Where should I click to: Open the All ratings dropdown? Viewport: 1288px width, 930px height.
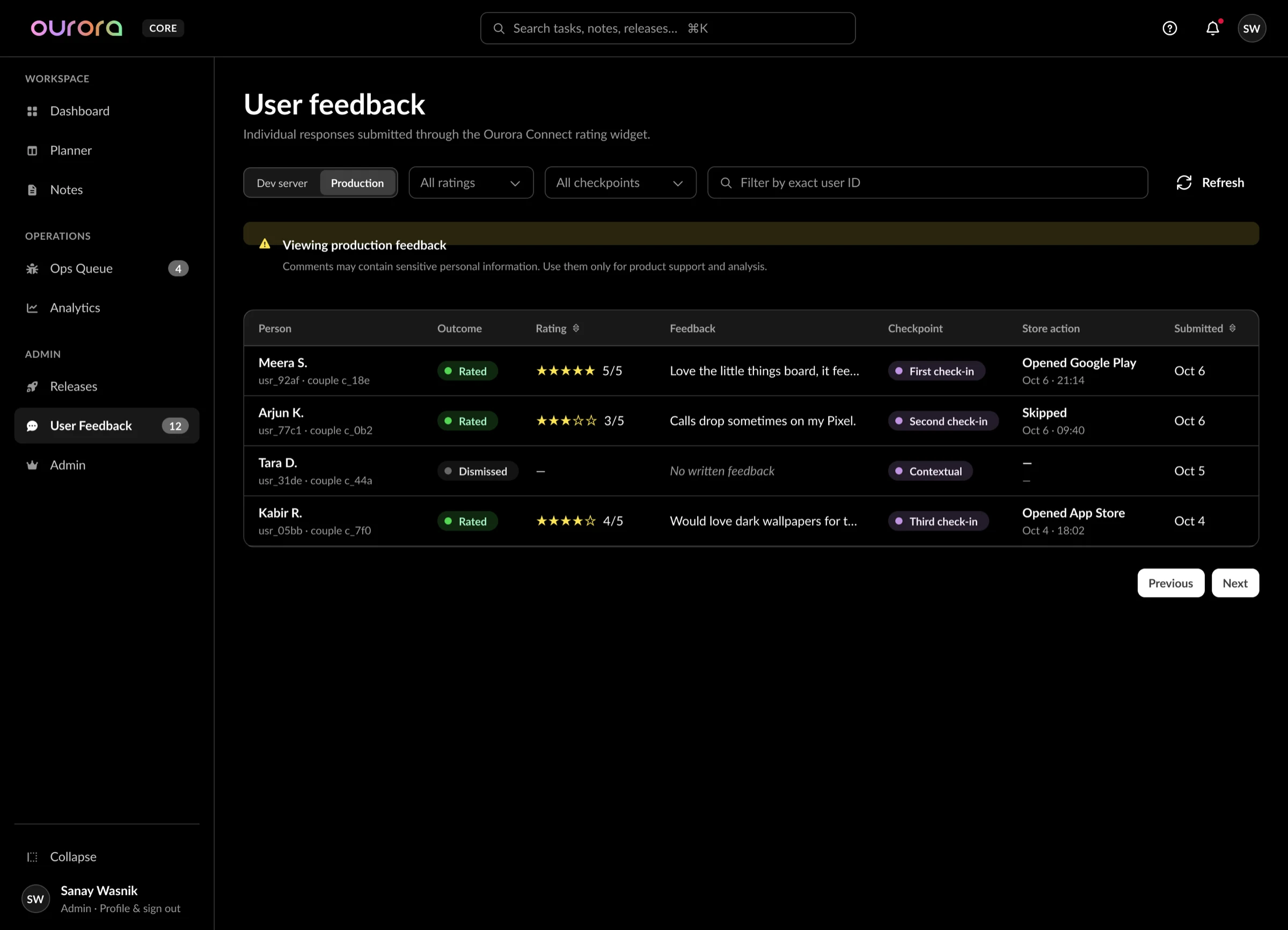click(471, 182)
